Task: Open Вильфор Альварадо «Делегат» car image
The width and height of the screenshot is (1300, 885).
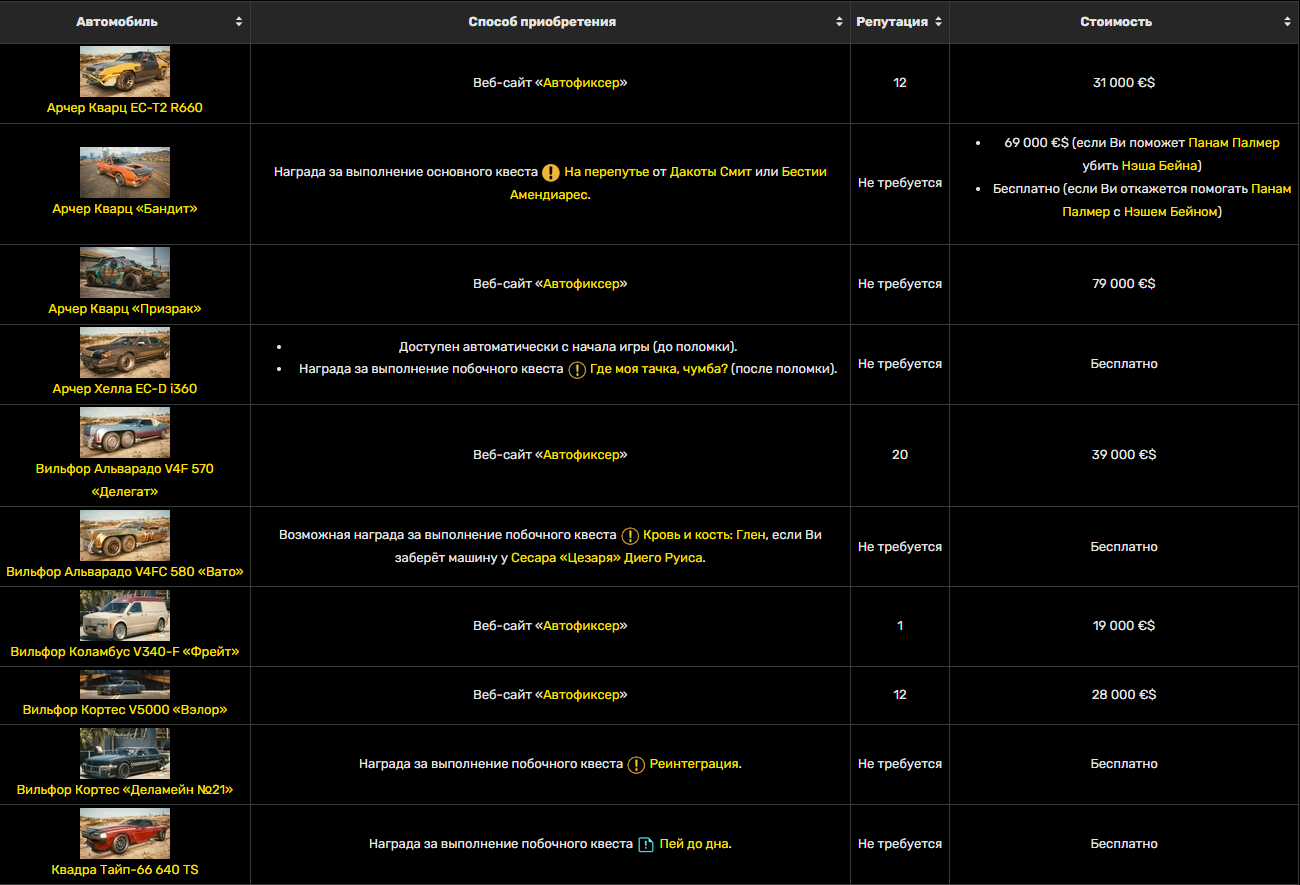Action: tap(125, 433)
